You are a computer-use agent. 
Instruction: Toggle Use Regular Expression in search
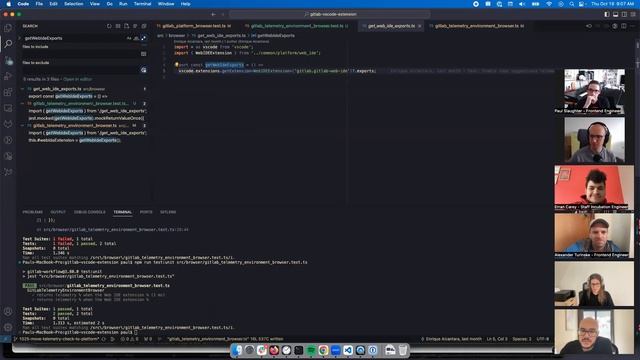(144, 38)
